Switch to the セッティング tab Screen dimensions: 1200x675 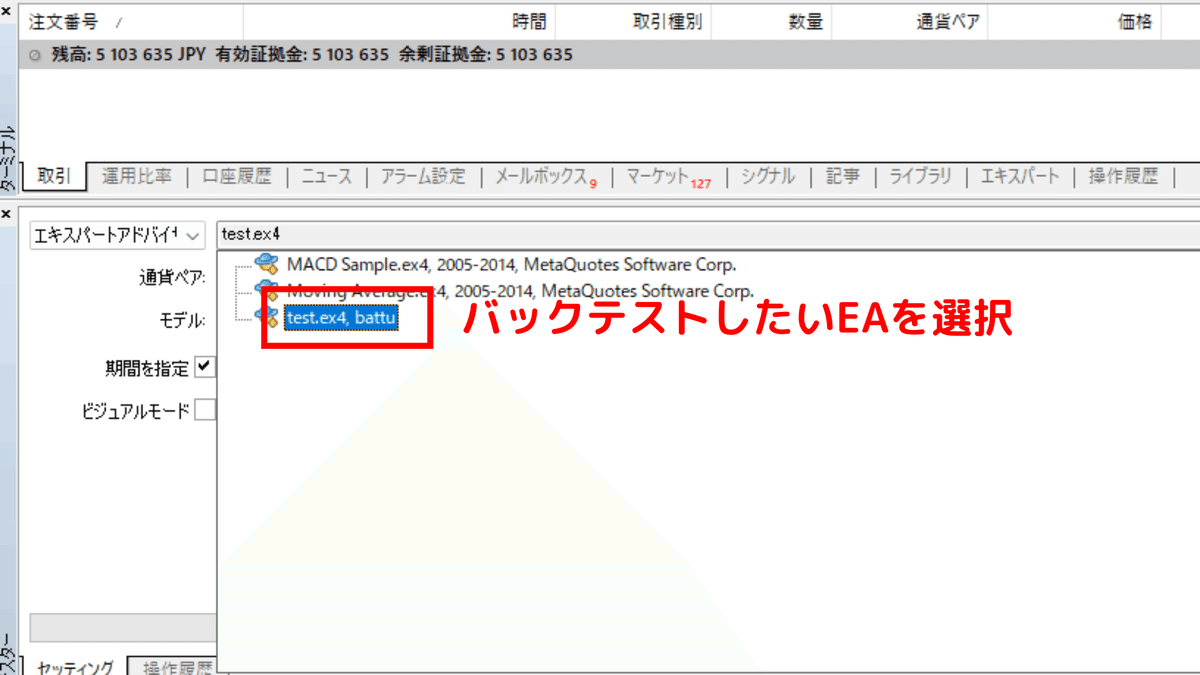click(x=74, y=667)
